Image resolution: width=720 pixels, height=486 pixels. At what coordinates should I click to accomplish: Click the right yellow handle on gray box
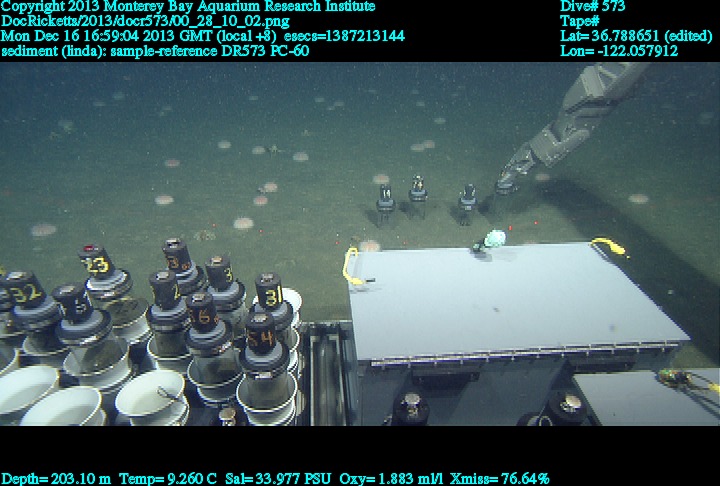pyautogui.click(x=609, y=246)
